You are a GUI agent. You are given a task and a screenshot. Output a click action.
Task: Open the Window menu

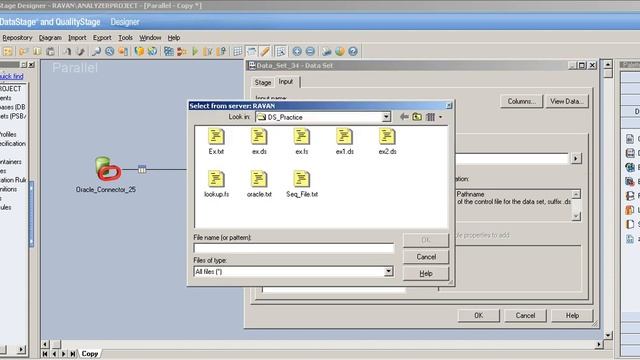click(x=150, y=38)
